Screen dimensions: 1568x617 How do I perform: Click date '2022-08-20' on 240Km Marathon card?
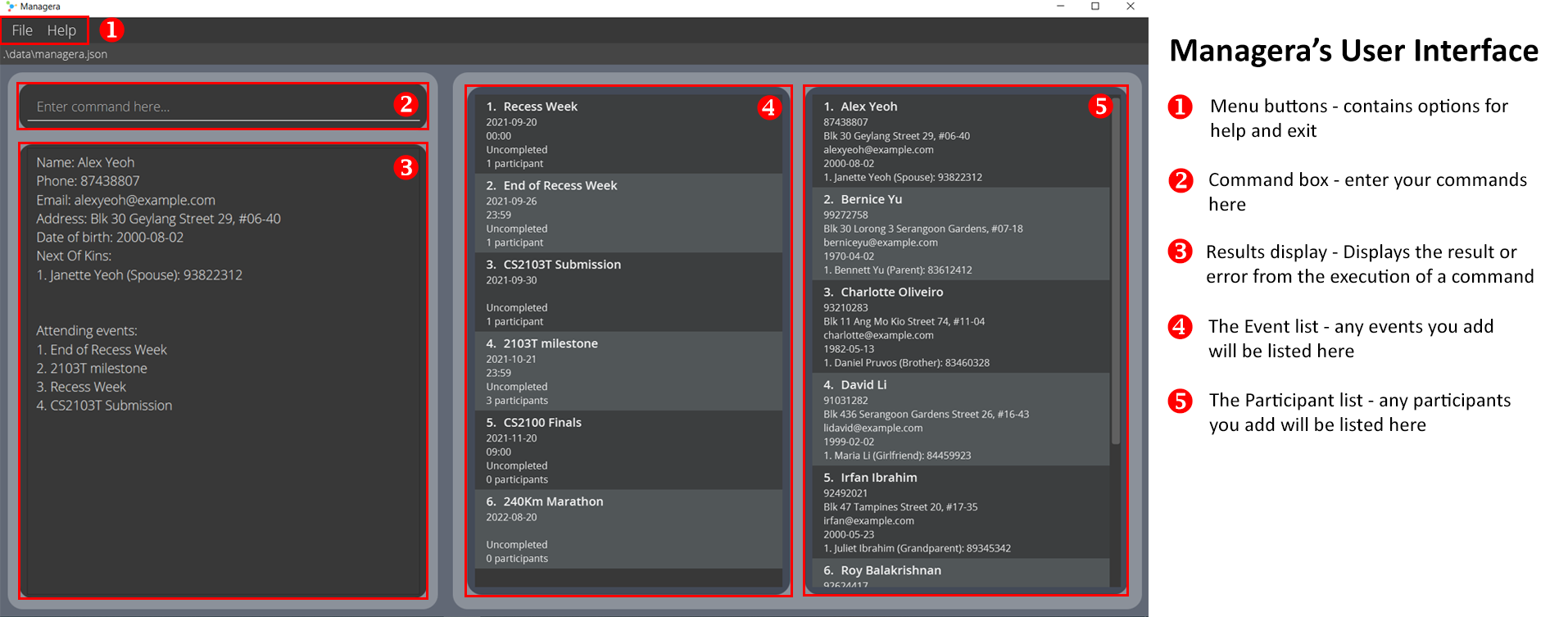click(511, 517)
